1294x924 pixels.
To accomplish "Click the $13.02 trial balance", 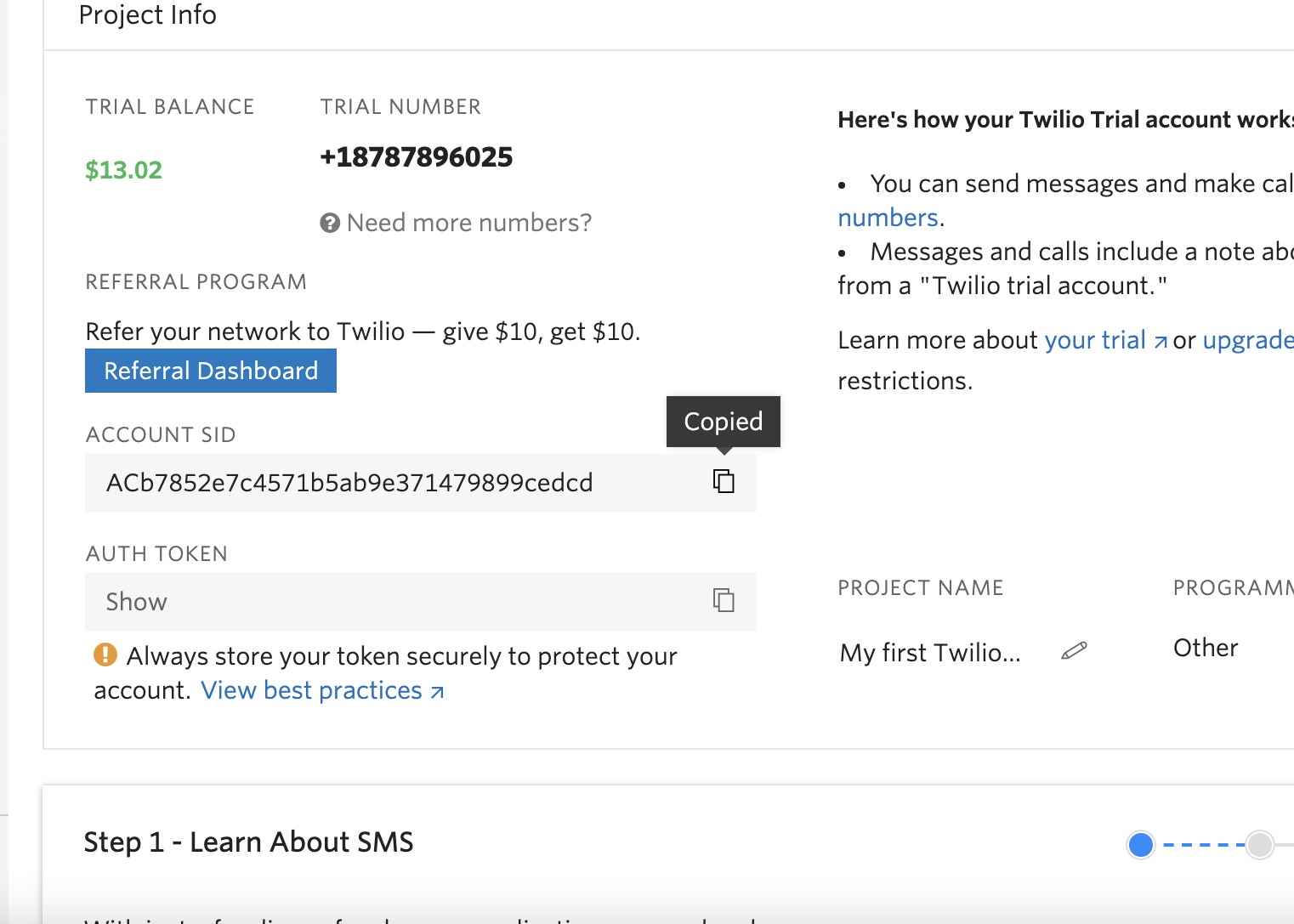I will (123, 170).
